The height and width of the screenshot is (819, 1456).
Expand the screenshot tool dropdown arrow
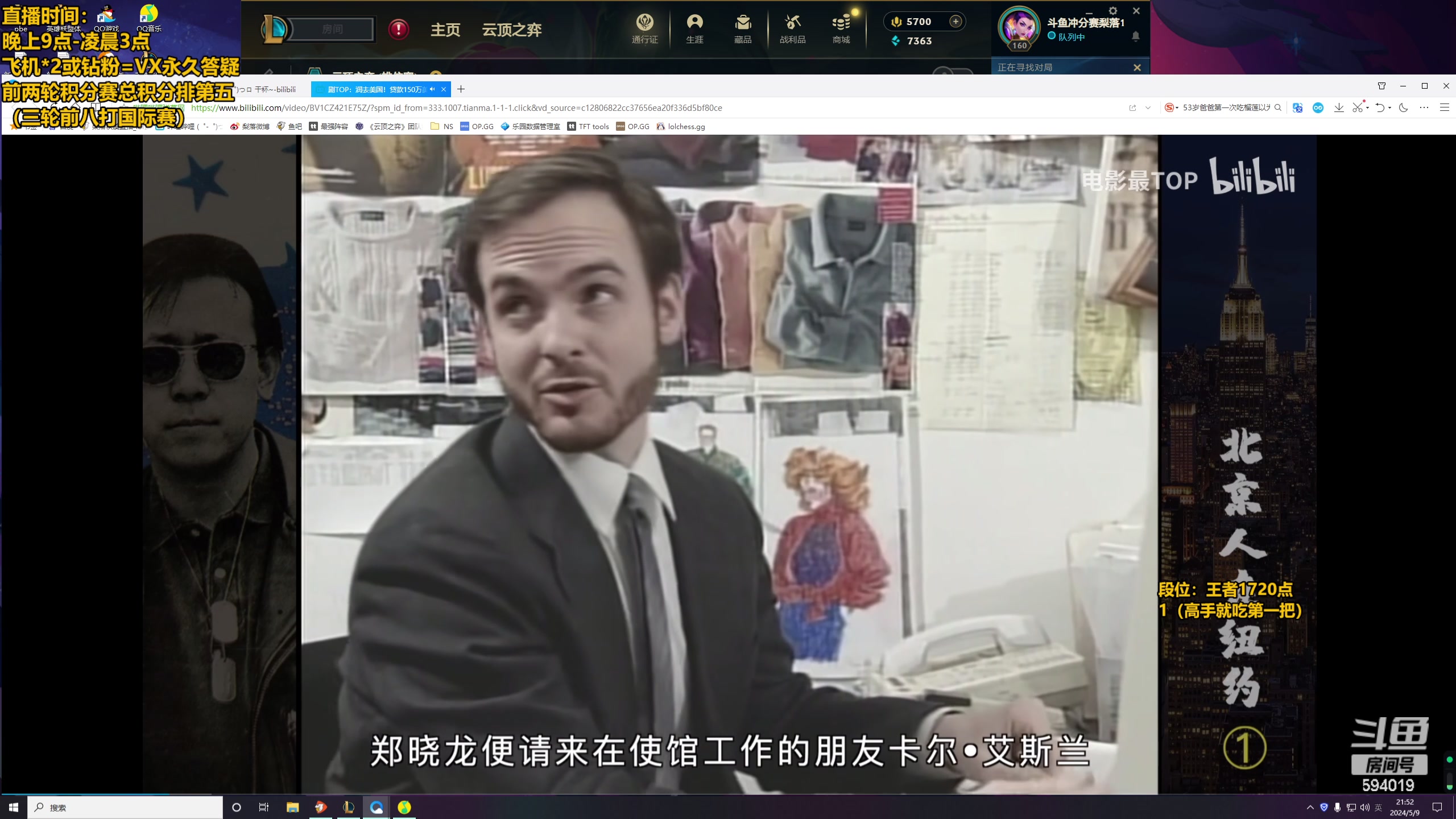(x=1367, y=107)
